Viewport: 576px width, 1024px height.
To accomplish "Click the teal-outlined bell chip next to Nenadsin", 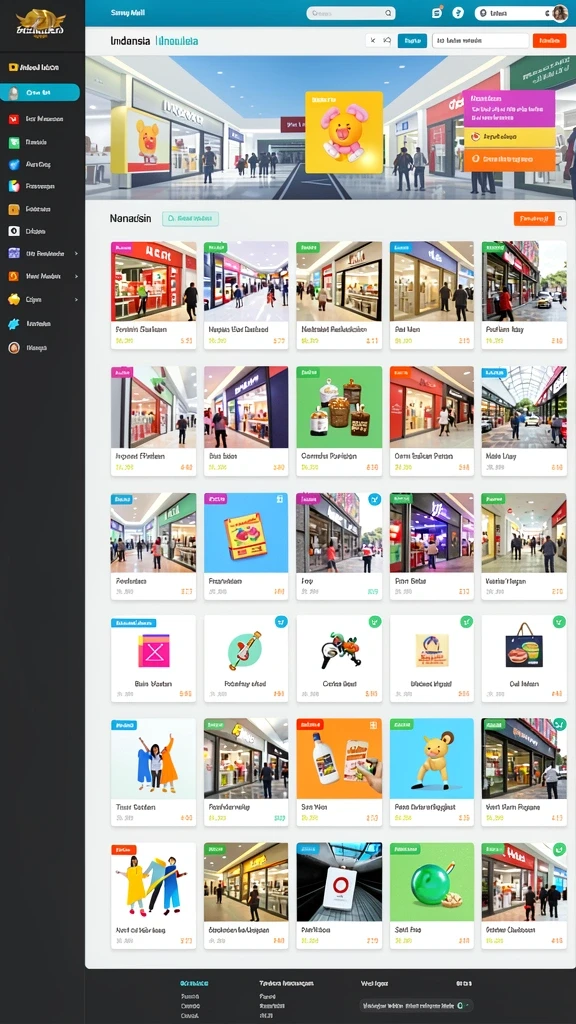I will point(190,219).
